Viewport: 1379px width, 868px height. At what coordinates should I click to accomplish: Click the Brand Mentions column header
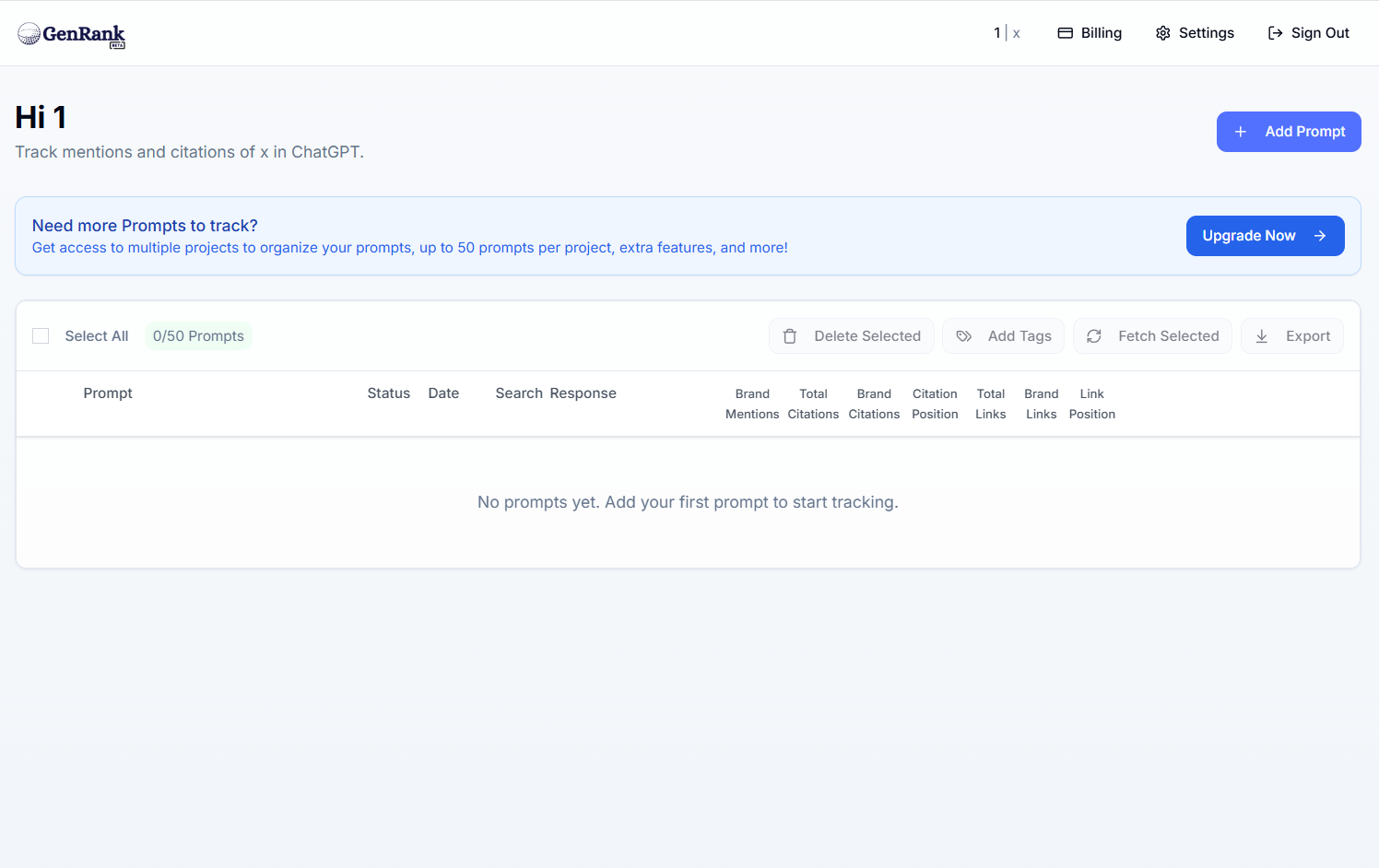coord(752,404)
